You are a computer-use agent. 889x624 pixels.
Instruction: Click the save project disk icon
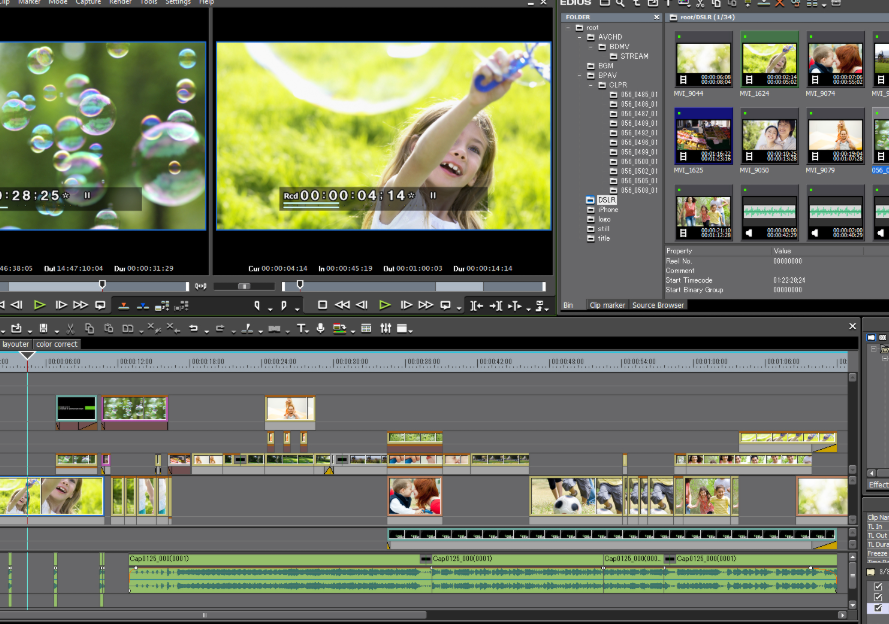tap(43, 328)
